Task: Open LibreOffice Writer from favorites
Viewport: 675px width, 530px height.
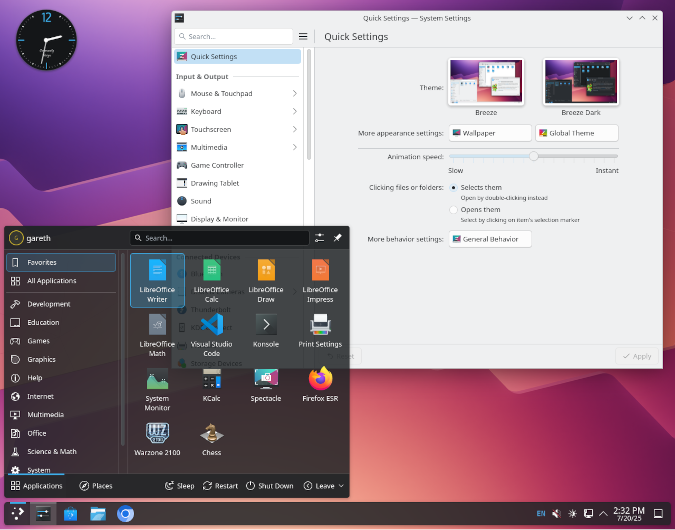Action: [x=157, y=280]
